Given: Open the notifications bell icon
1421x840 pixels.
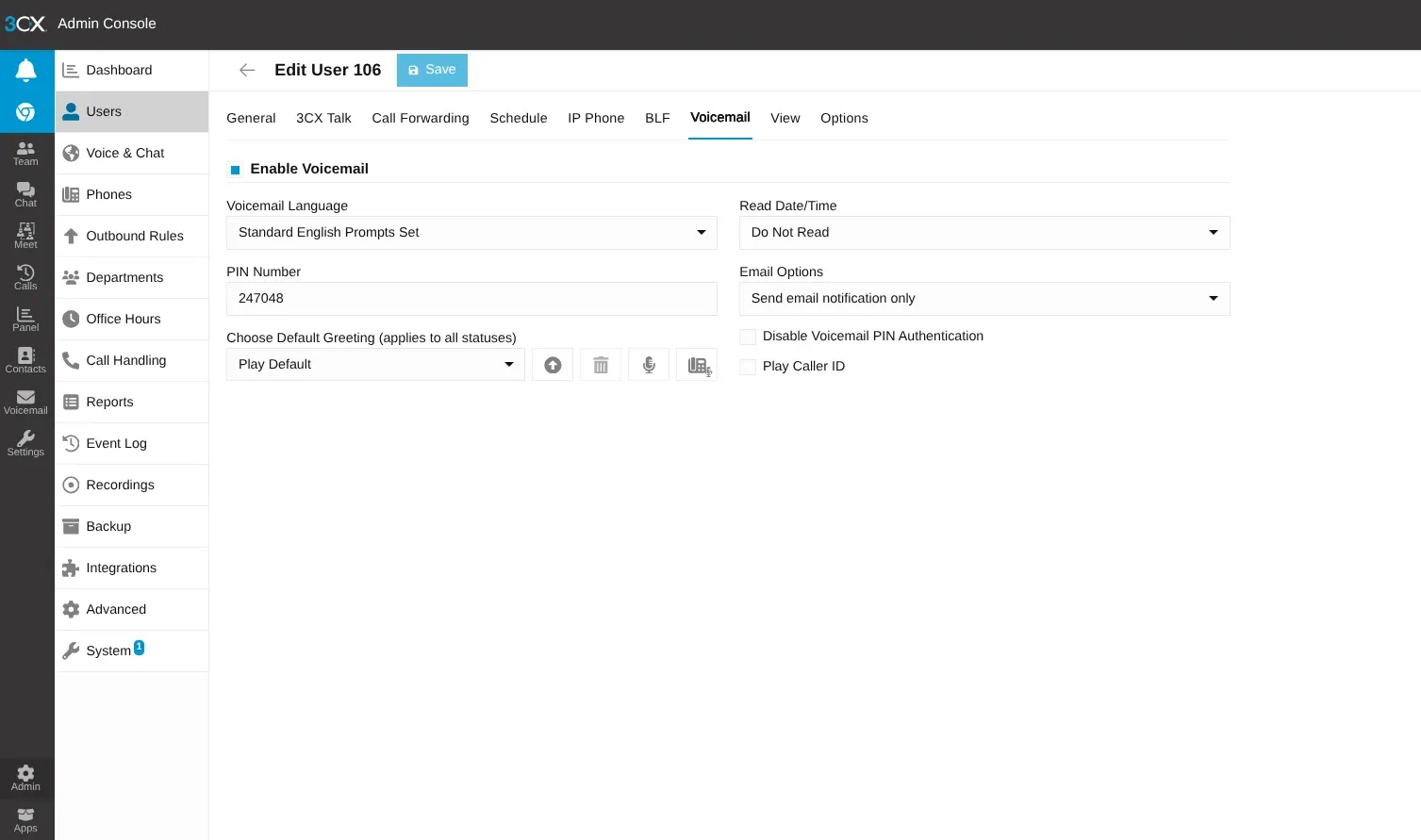Looking at the screenshot, I should point(26,70).
